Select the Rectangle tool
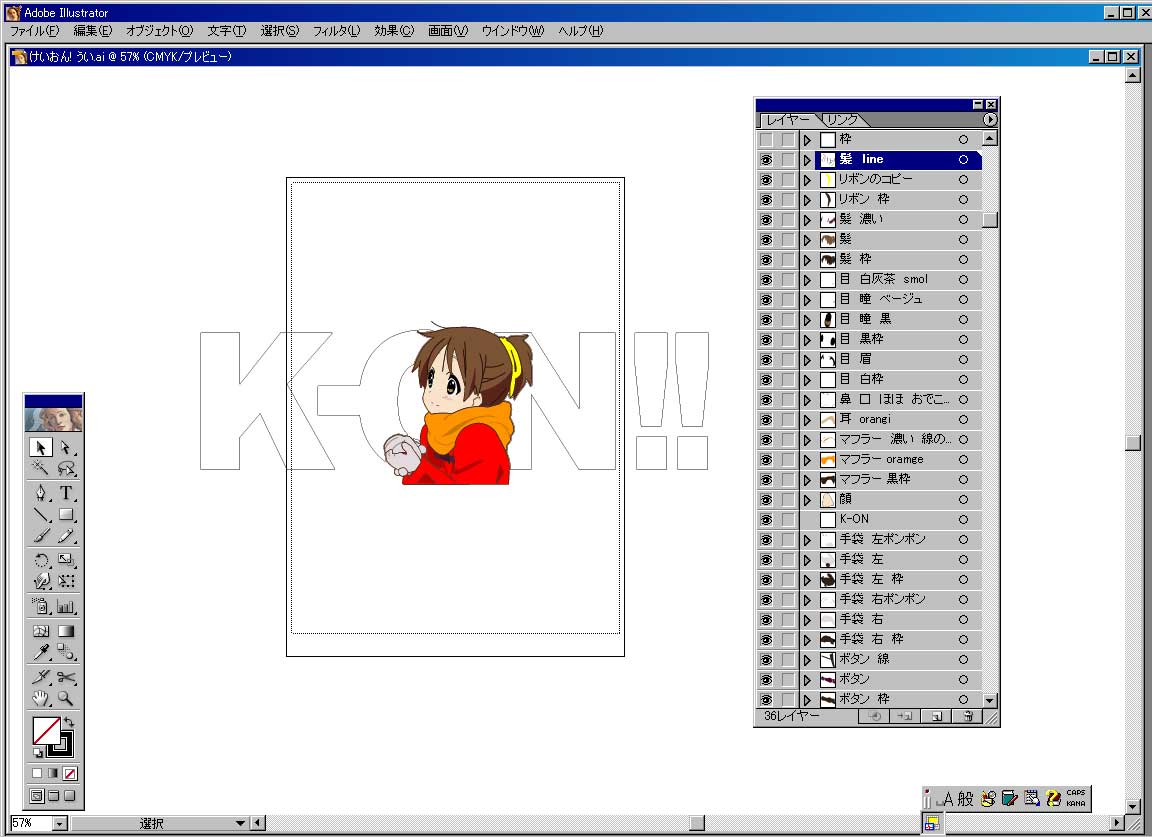Screen dimensions: 1152x837 click(x=66, y=514)
